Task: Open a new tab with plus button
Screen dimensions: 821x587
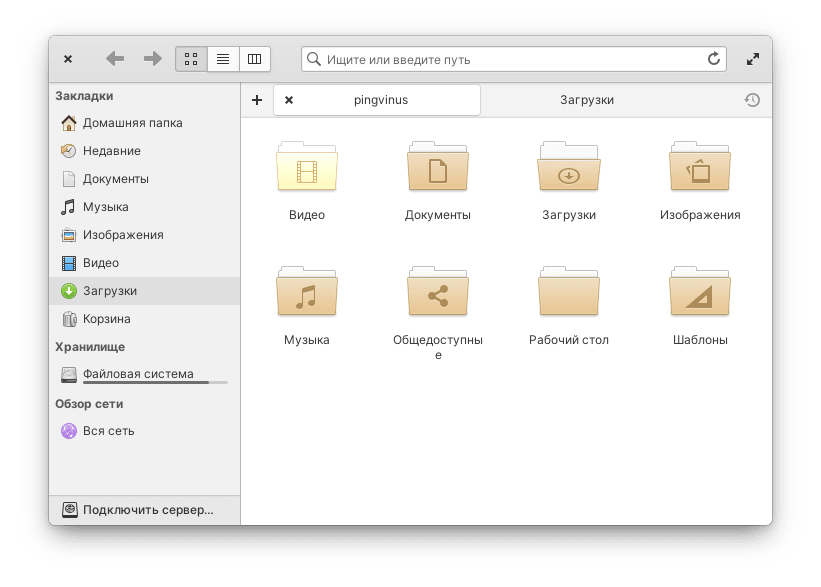Action: [x=257, y=100]
